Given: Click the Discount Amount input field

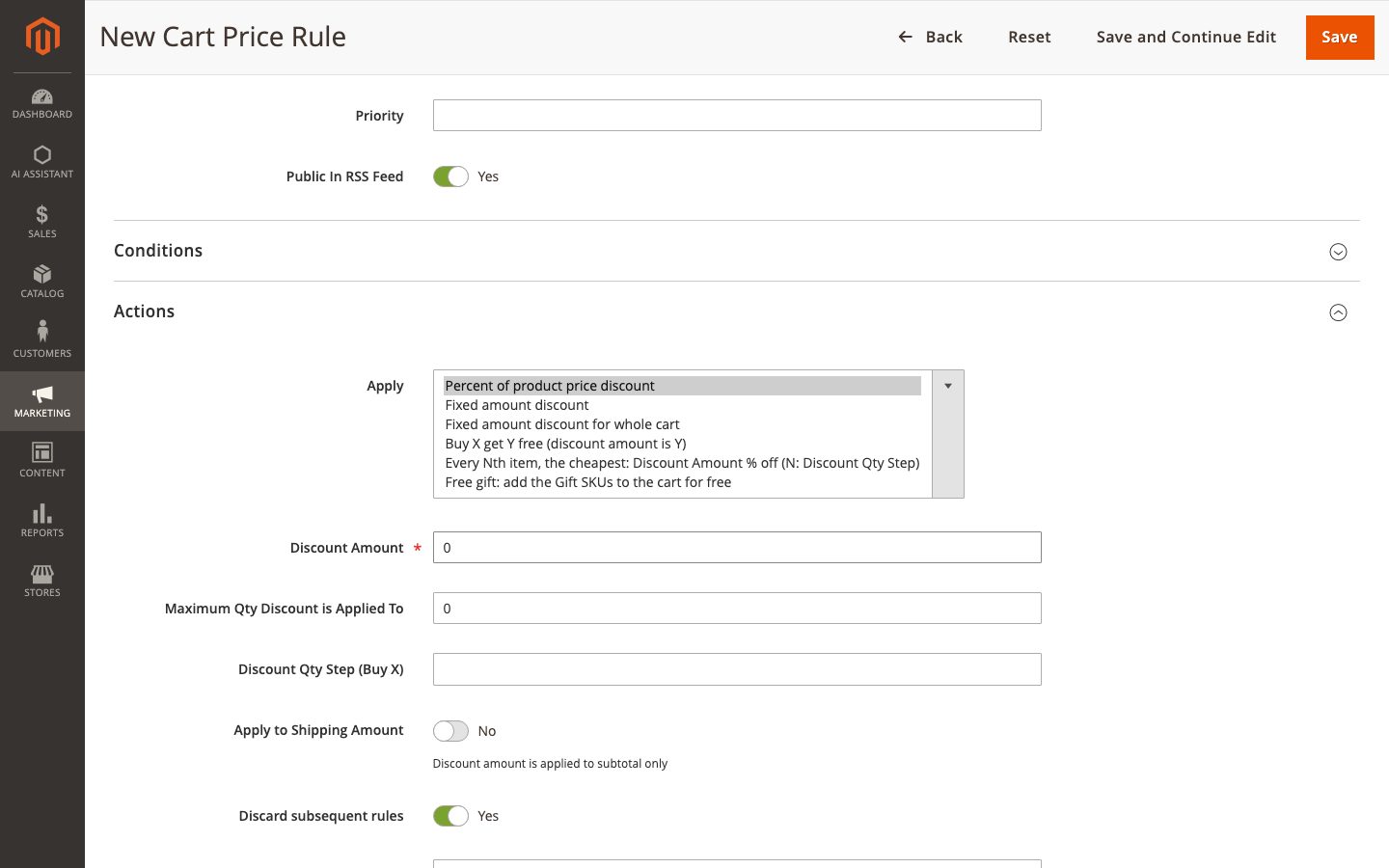Looking at the screenshot, I should click(x=737, y=548).
